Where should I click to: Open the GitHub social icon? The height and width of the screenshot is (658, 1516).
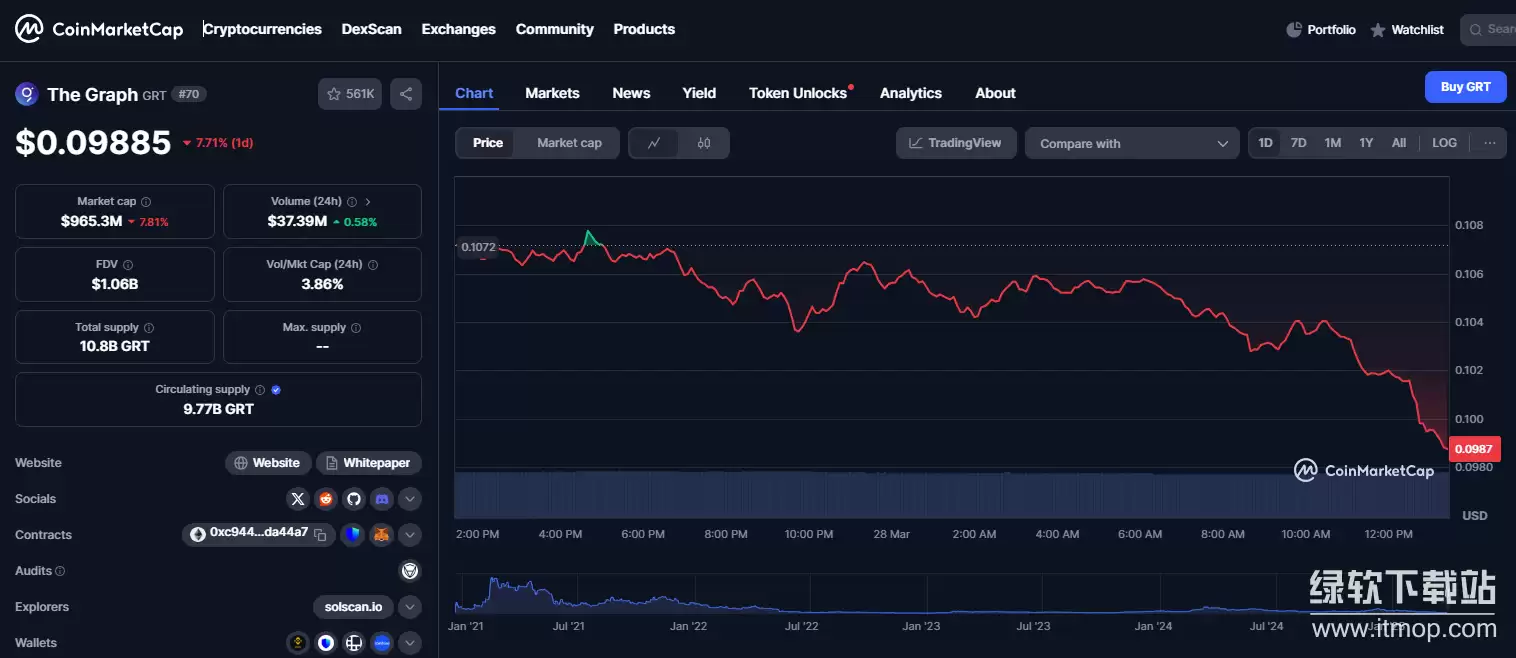(x=353, y=499)
